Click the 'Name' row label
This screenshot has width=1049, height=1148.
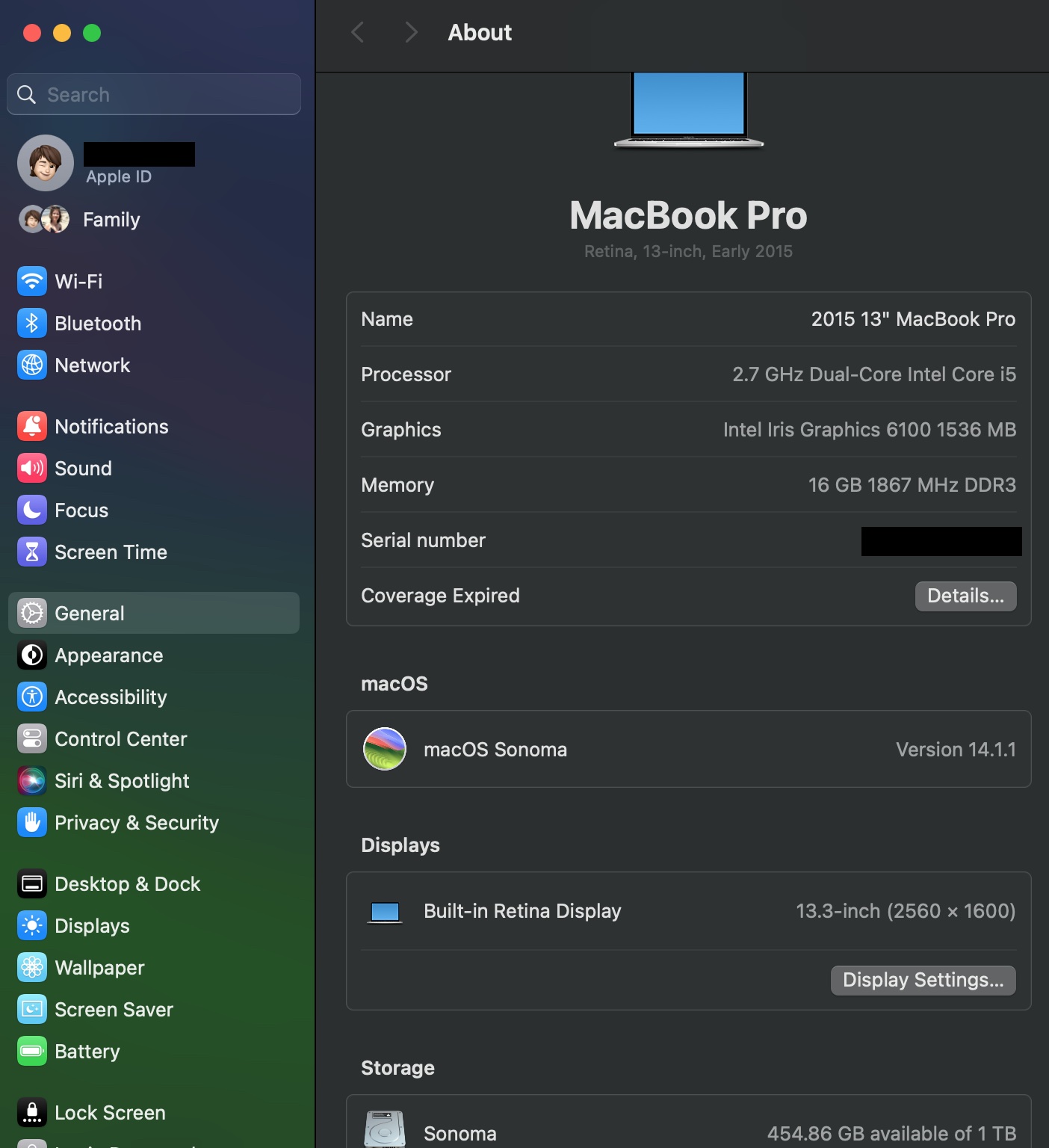pos(387,319)
